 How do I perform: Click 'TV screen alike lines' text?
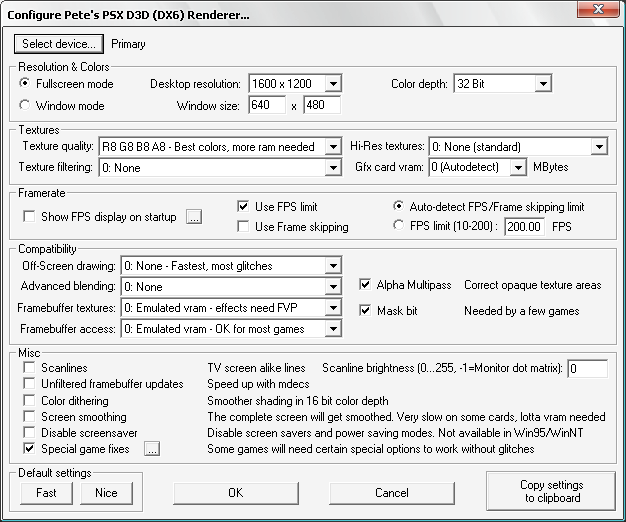coord(256,368)
